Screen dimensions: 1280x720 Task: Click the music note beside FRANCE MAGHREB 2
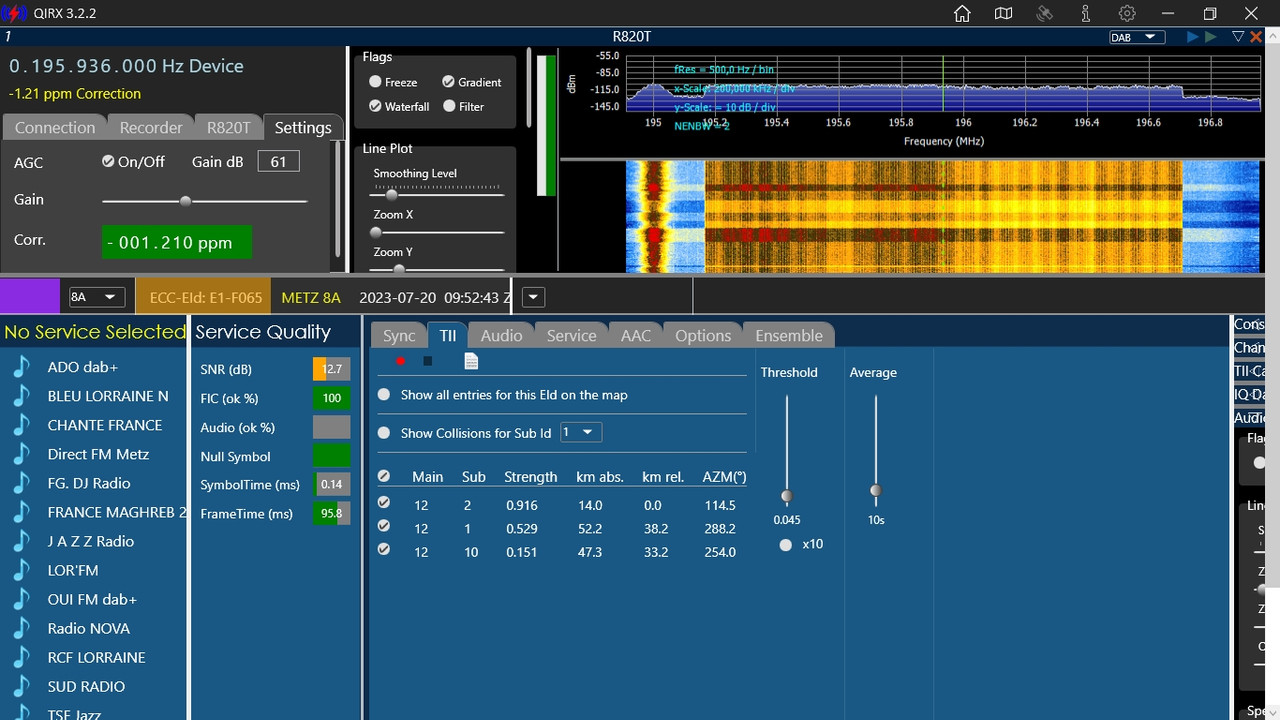(21, 512)
